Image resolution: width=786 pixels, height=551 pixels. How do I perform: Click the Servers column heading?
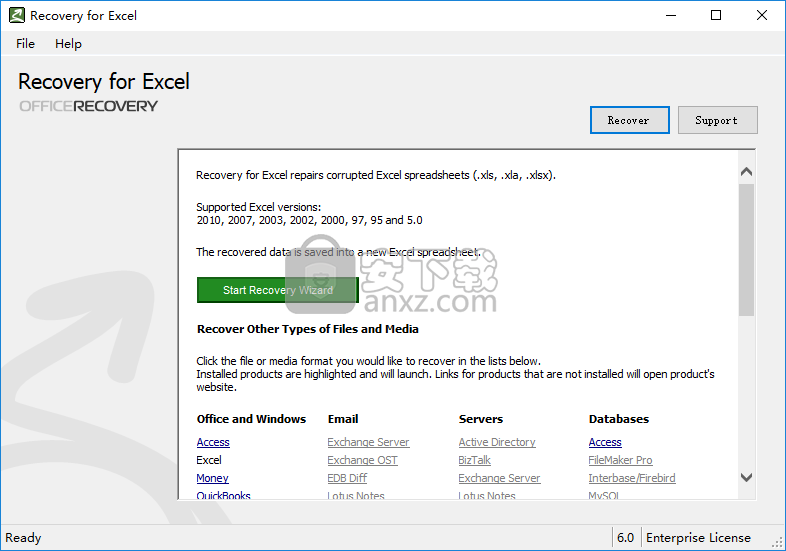481,419
